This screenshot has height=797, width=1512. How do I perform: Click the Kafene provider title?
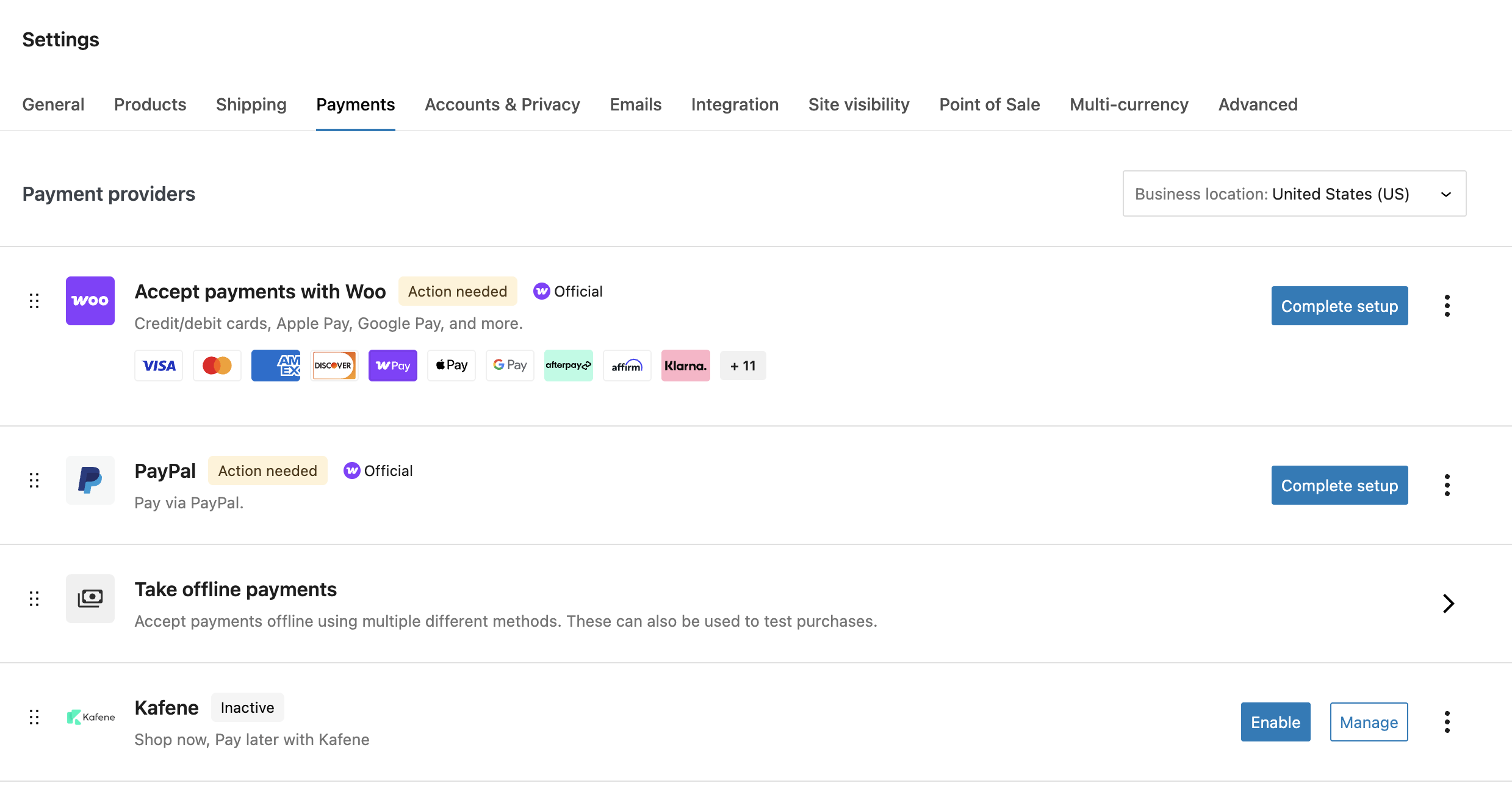[167, 707]
